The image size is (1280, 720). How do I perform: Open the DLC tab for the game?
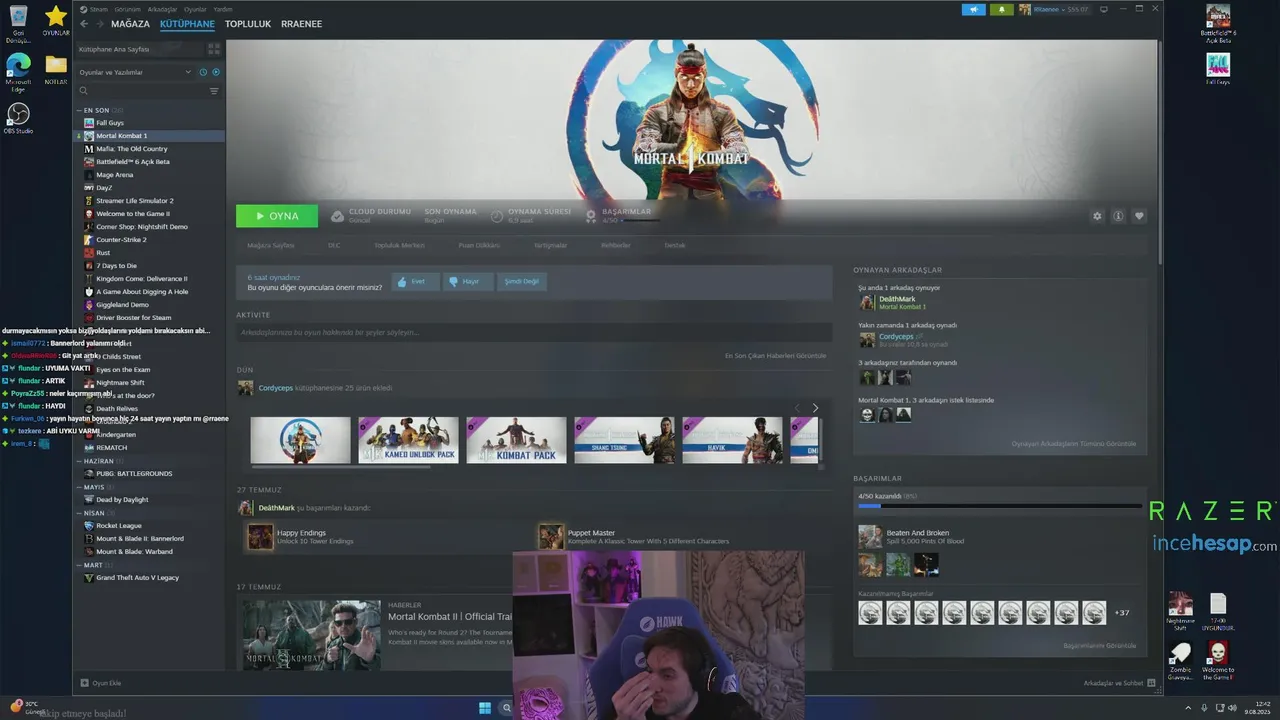(334, 245)
